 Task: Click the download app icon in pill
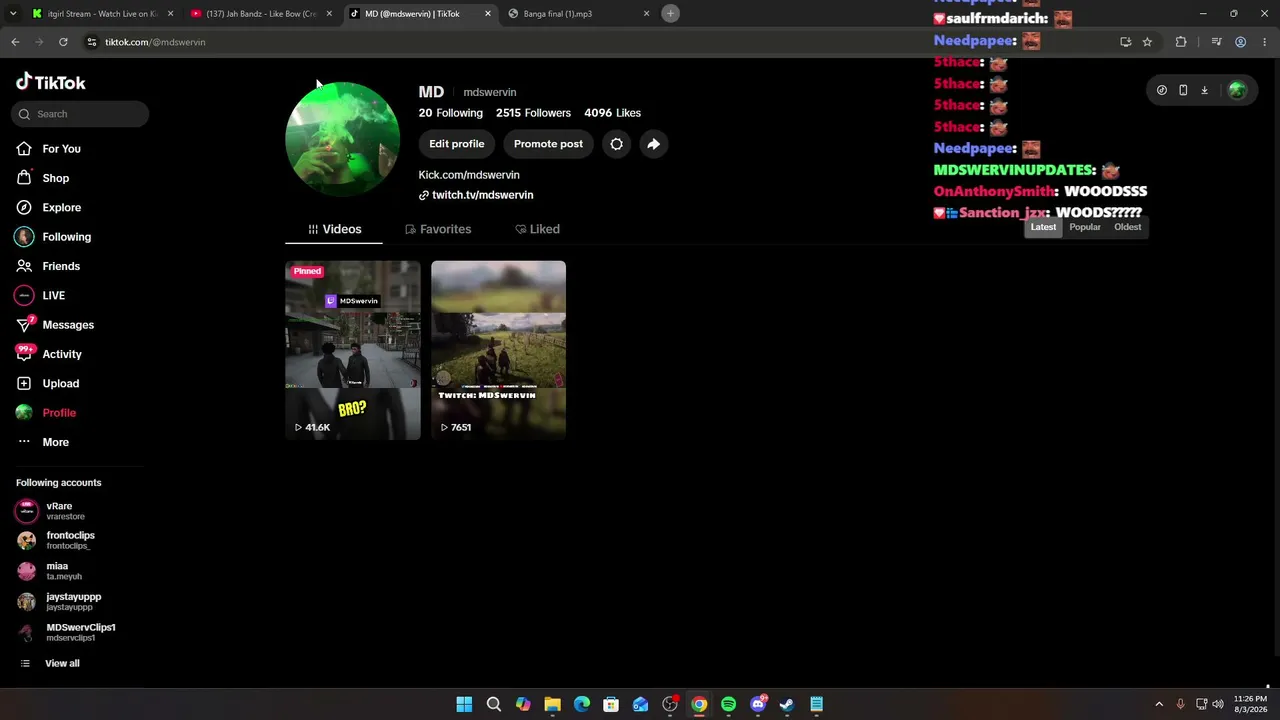point(1204,90)
